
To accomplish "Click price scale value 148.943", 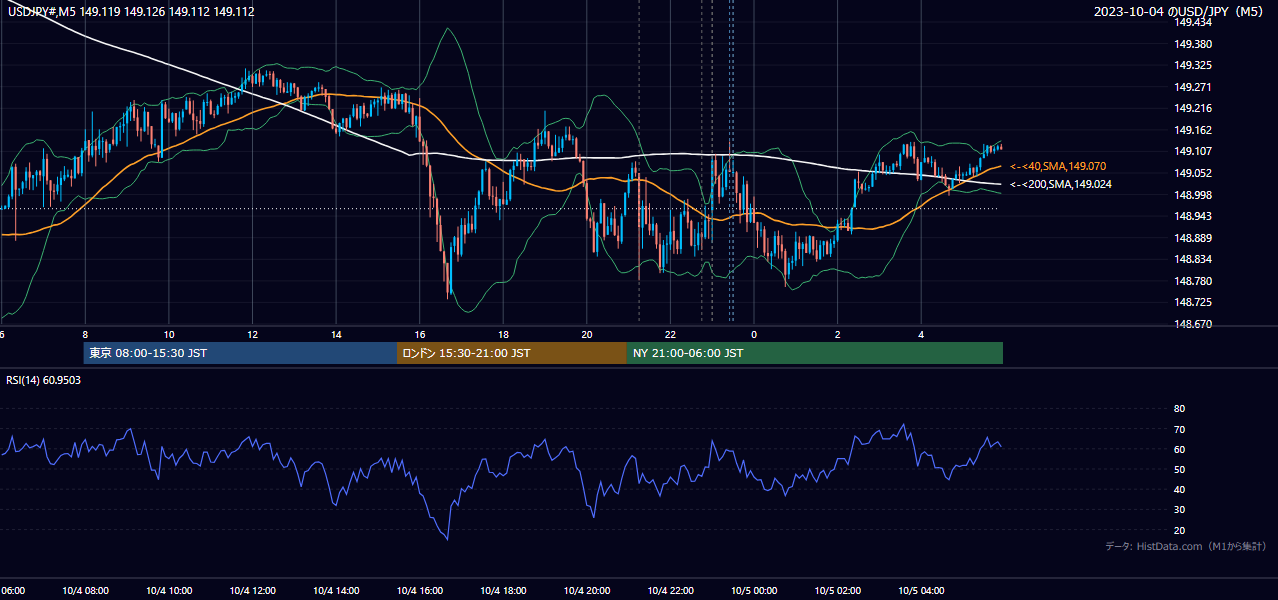I will [1194, 216].
